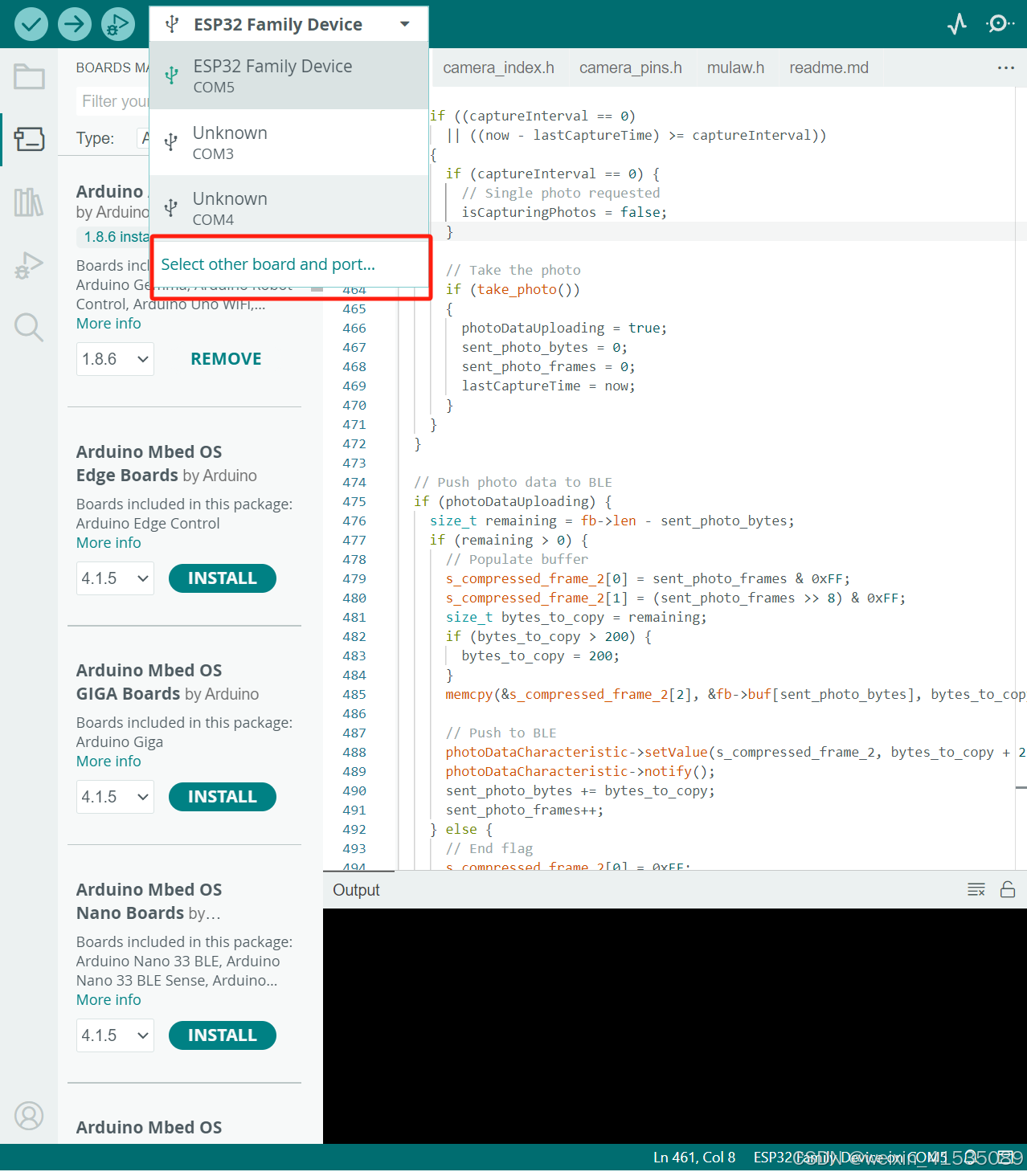The height and width of the screenshot is (1176, 1027).
Task: Install Arduino Mbed OS GIGA Boards
Action: (223, 797)
